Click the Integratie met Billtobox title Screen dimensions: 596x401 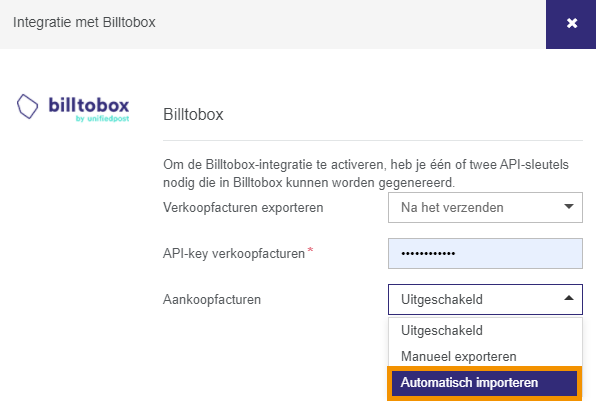[x=84, y=22]
